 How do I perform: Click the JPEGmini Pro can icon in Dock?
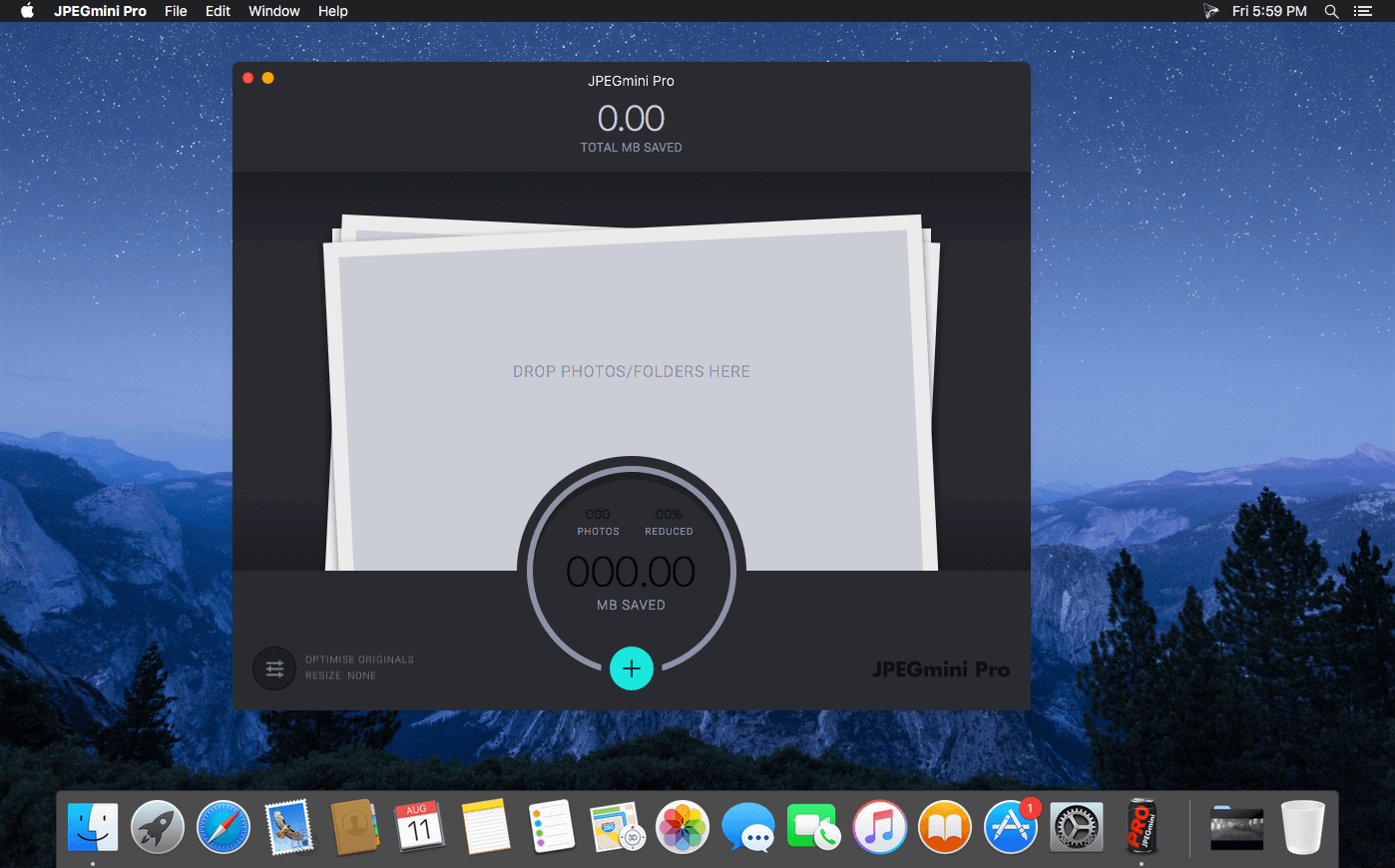(x=1142, y=827)
